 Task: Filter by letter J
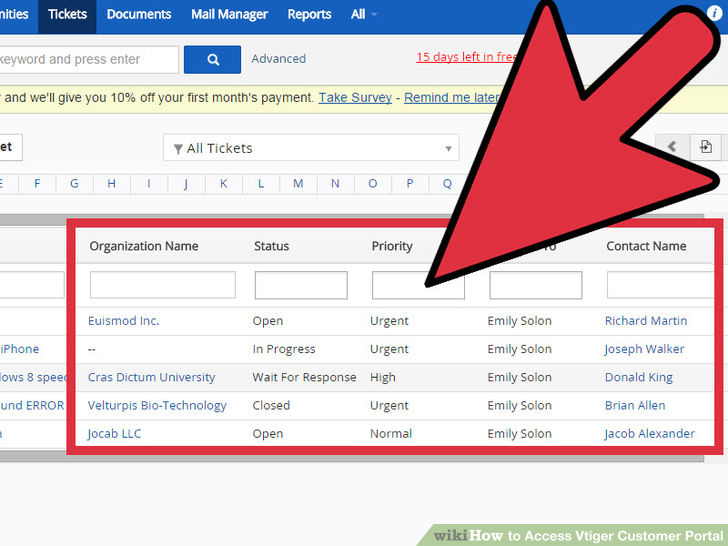pos(186,183)
